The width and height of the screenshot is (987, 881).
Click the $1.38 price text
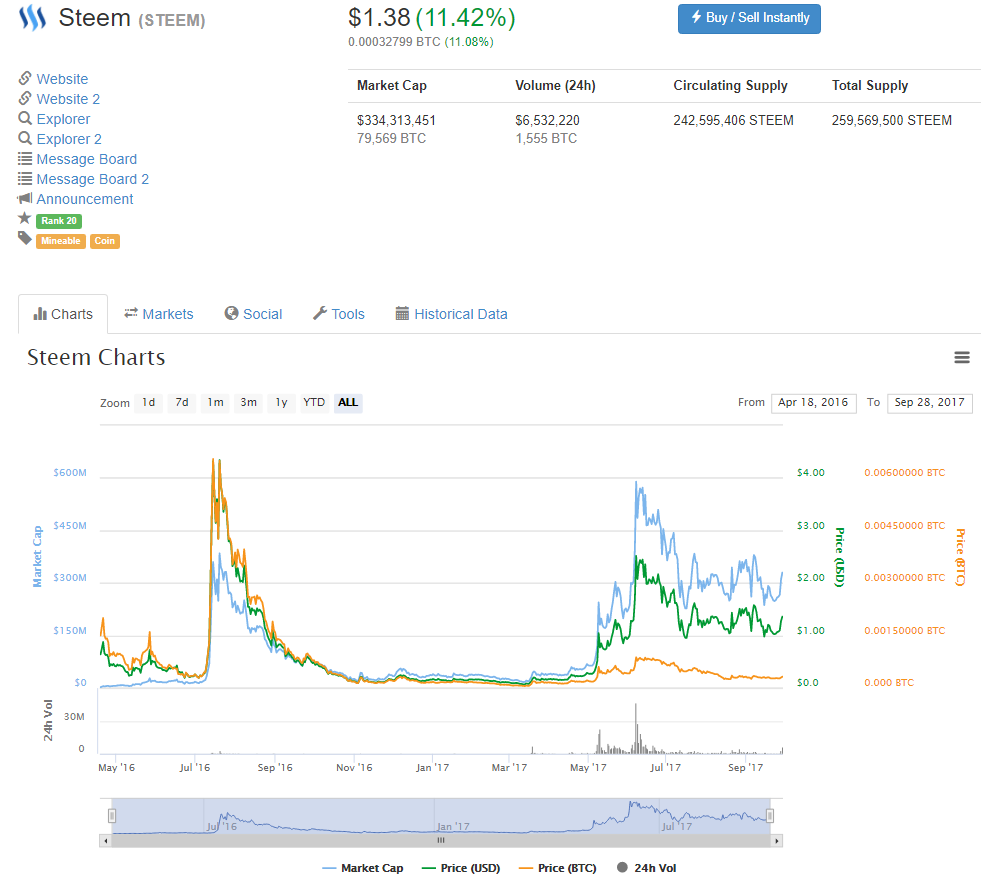(x=380, y=18)
